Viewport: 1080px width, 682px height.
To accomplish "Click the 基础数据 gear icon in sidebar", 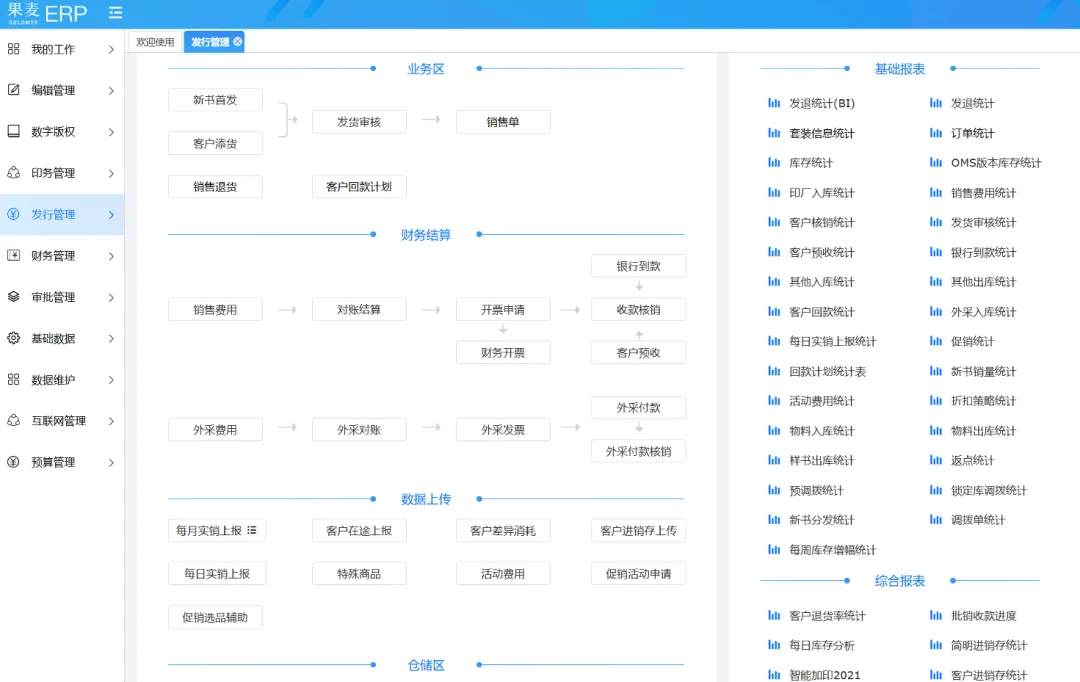I will click(13, 338).
